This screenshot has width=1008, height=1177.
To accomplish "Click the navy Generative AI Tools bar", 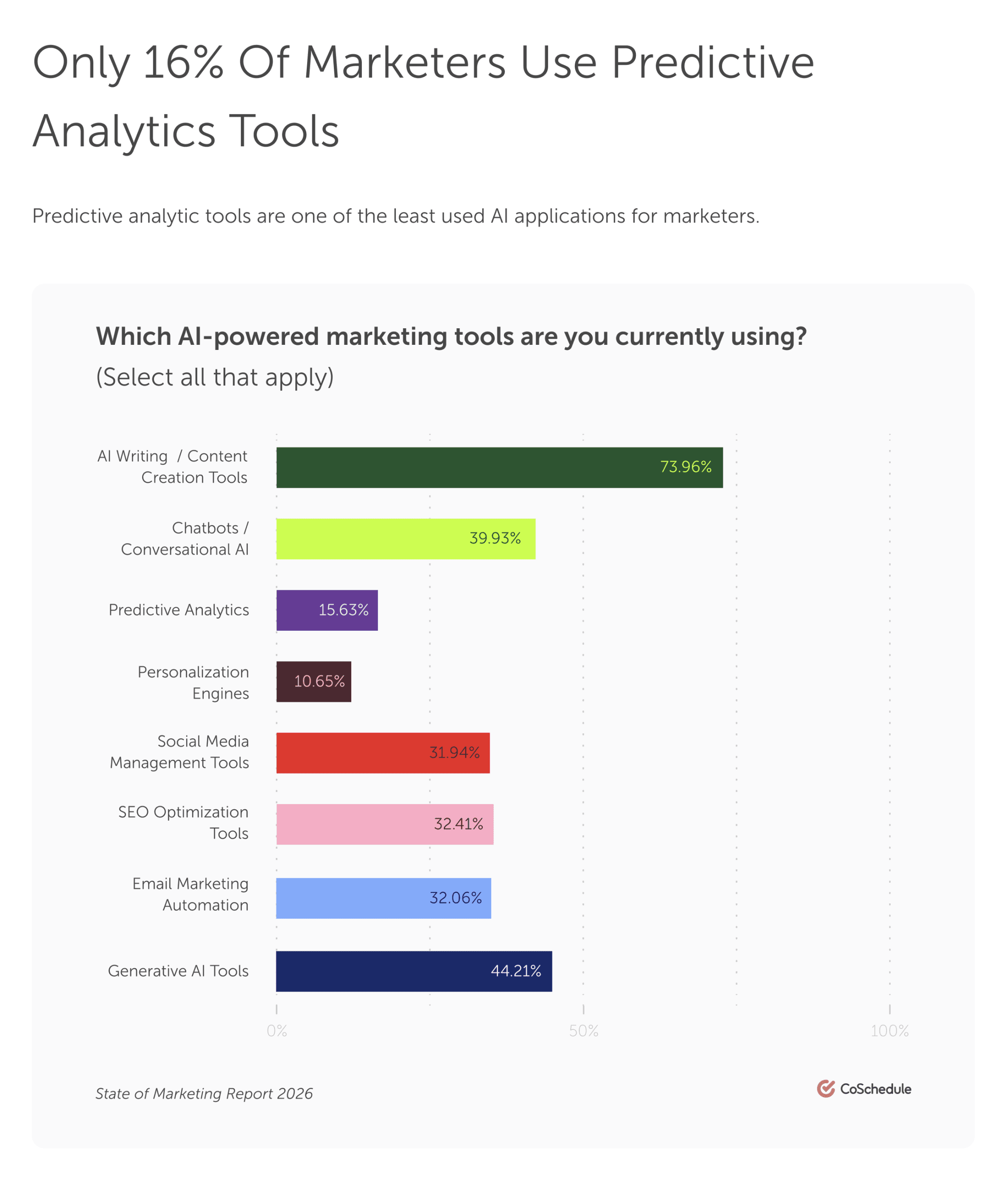I will click(414, 971).
